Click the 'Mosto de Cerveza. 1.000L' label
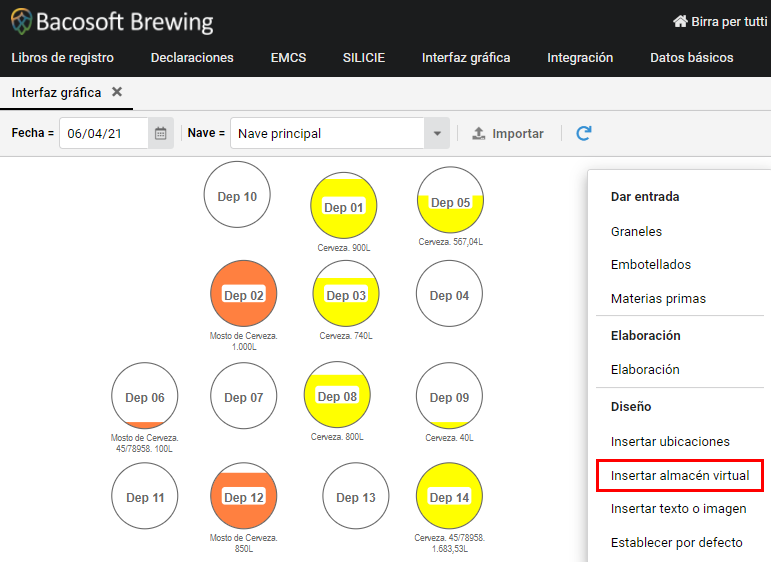 pyautogui.click(x=244, y=341)
